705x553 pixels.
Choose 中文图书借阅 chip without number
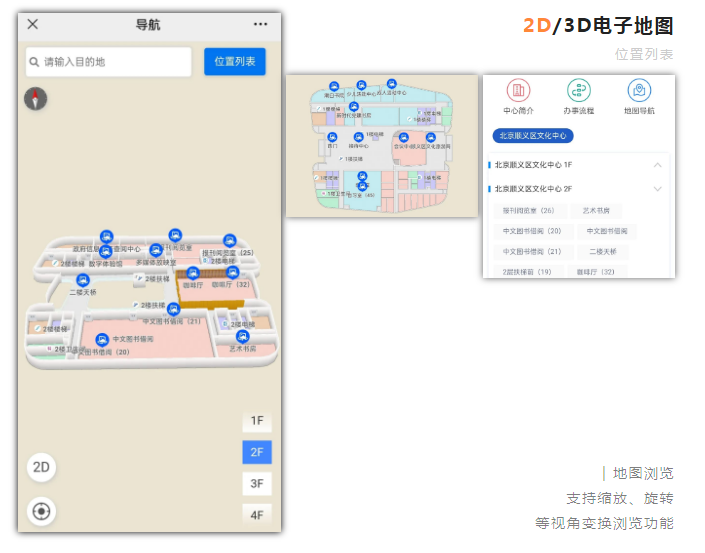pos(607,231)
